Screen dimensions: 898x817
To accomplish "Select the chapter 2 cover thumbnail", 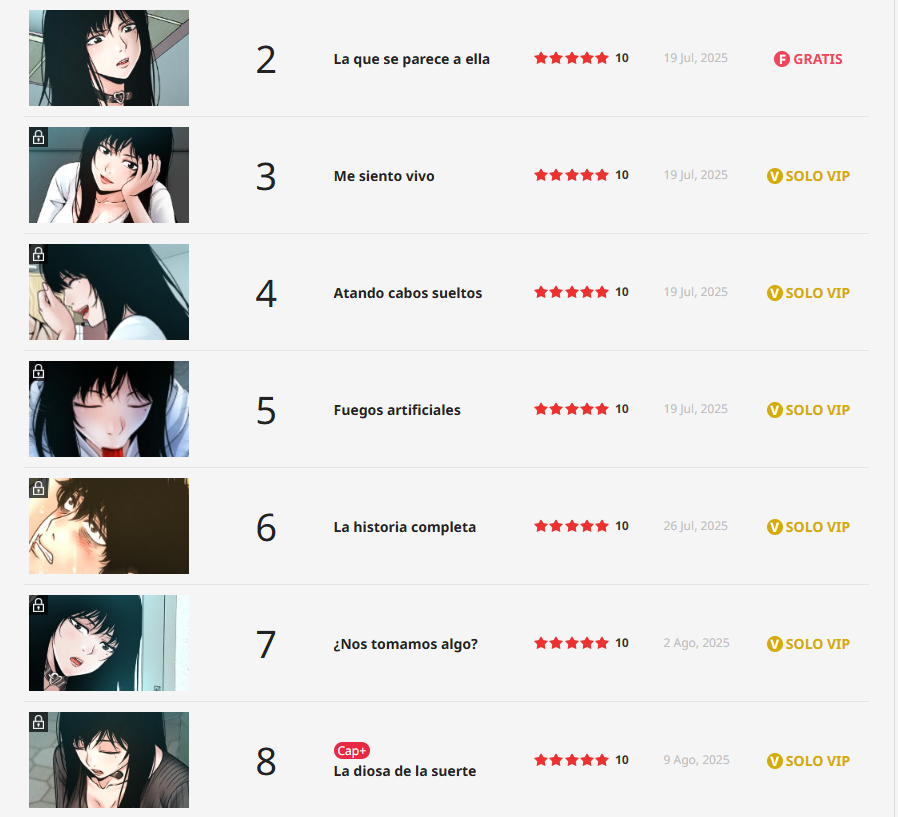I will point(109,58).
